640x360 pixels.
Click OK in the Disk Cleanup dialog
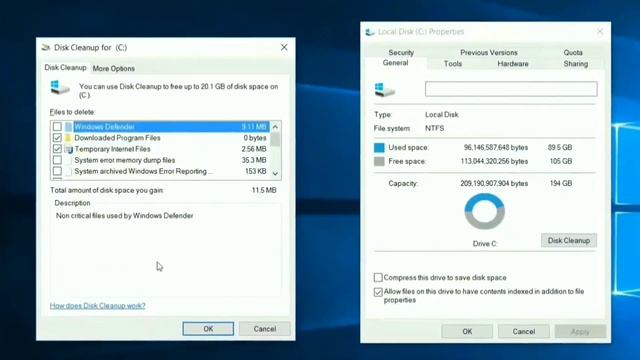[x=208, y=329]
